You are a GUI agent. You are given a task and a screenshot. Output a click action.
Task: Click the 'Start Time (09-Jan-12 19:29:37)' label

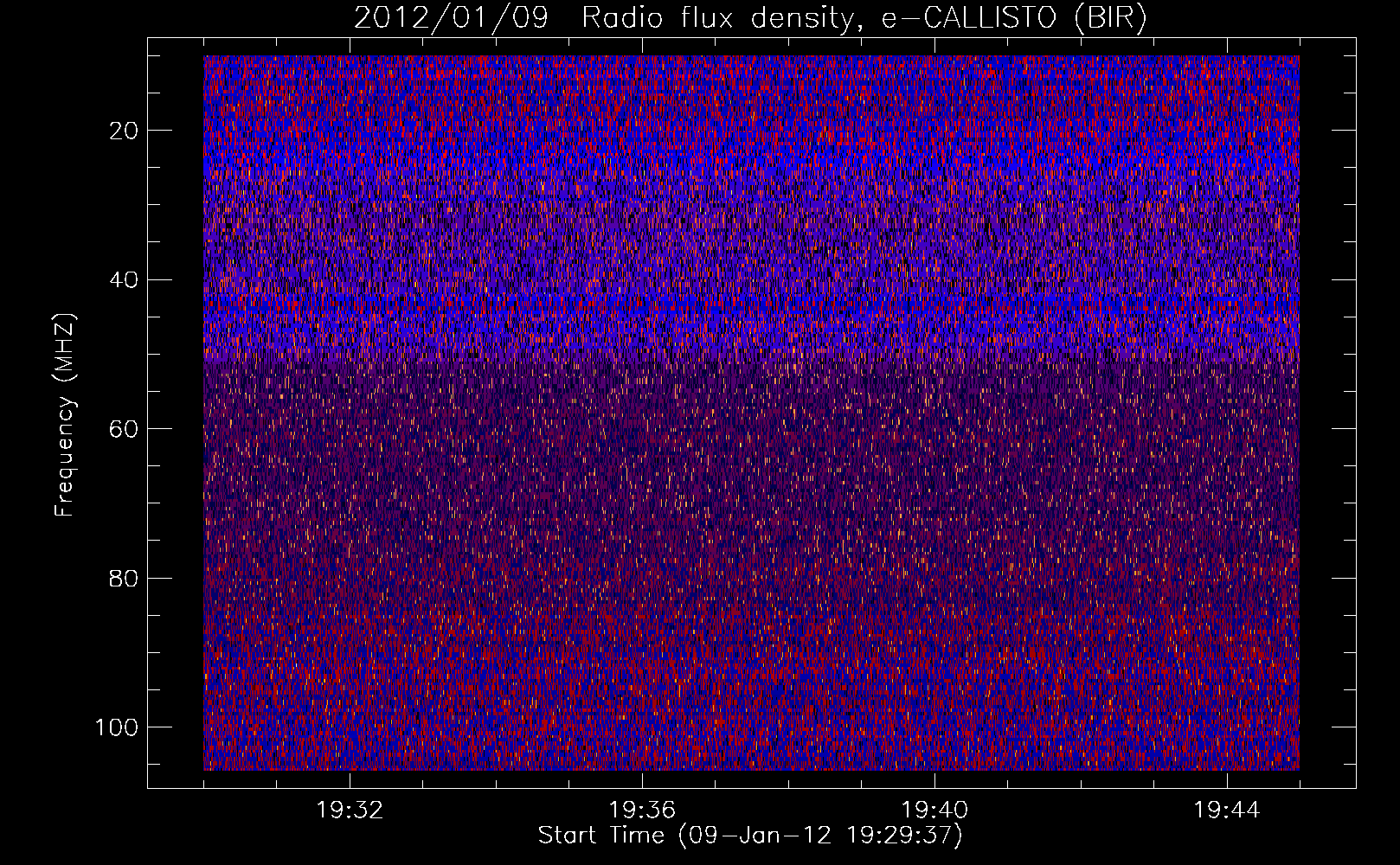click(x=750, y=836)
